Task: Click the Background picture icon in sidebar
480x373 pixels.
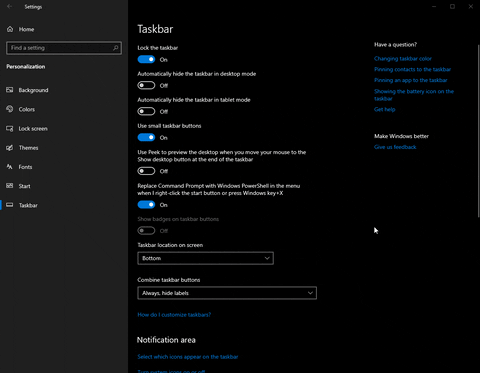Action: pos(10,90)
